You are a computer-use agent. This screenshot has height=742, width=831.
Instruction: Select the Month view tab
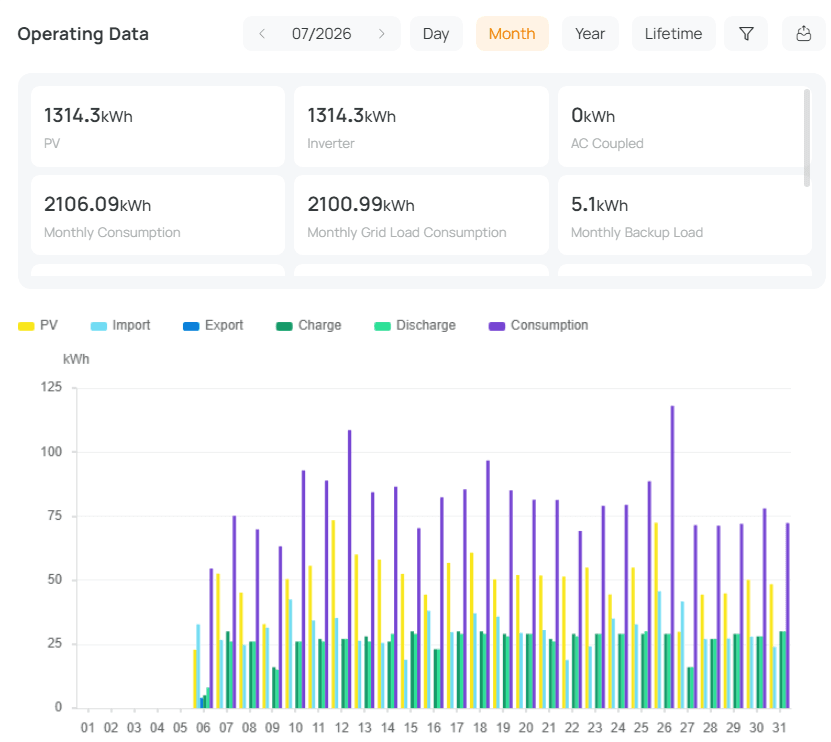pyautogui.click(x=512, y=34)
